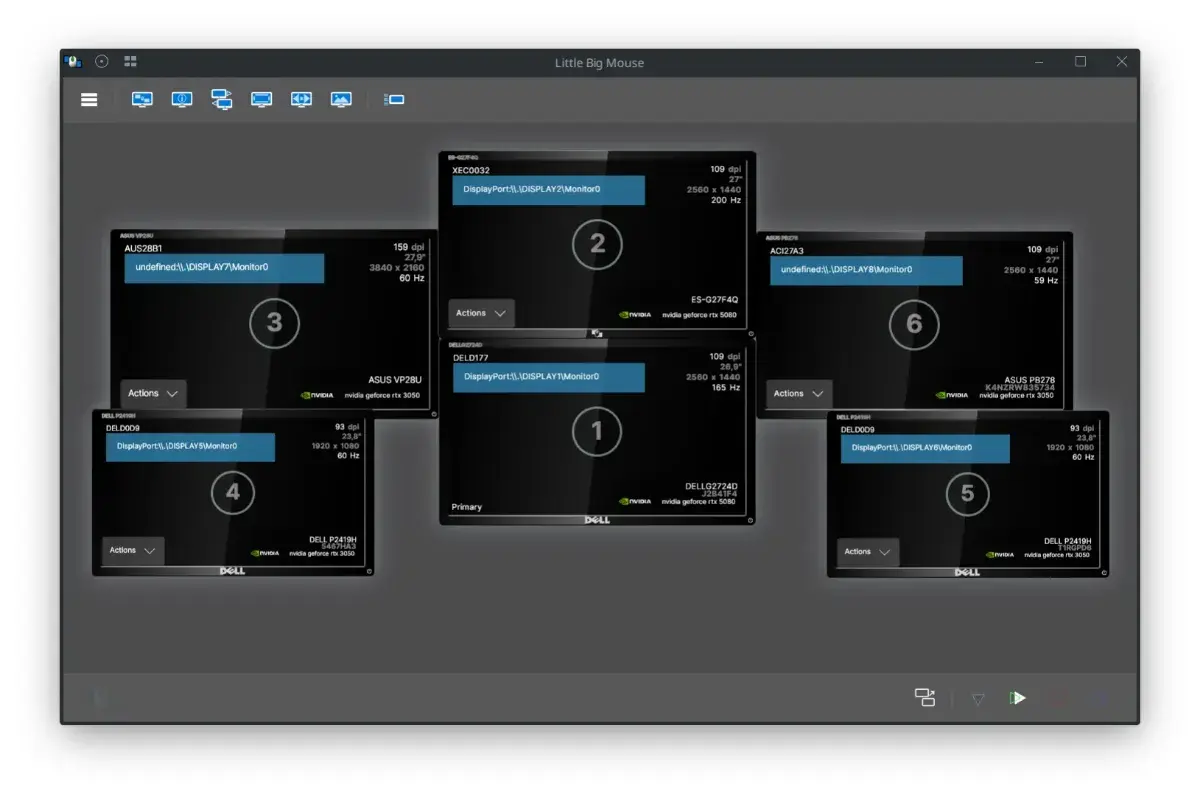Open the hamburger menu in the toolbar

89,100
